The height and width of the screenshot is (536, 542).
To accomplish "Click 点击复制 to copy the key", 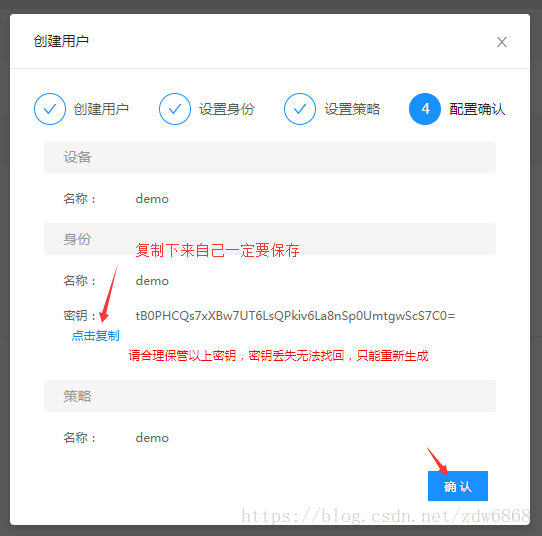I will tap(96, 336).
